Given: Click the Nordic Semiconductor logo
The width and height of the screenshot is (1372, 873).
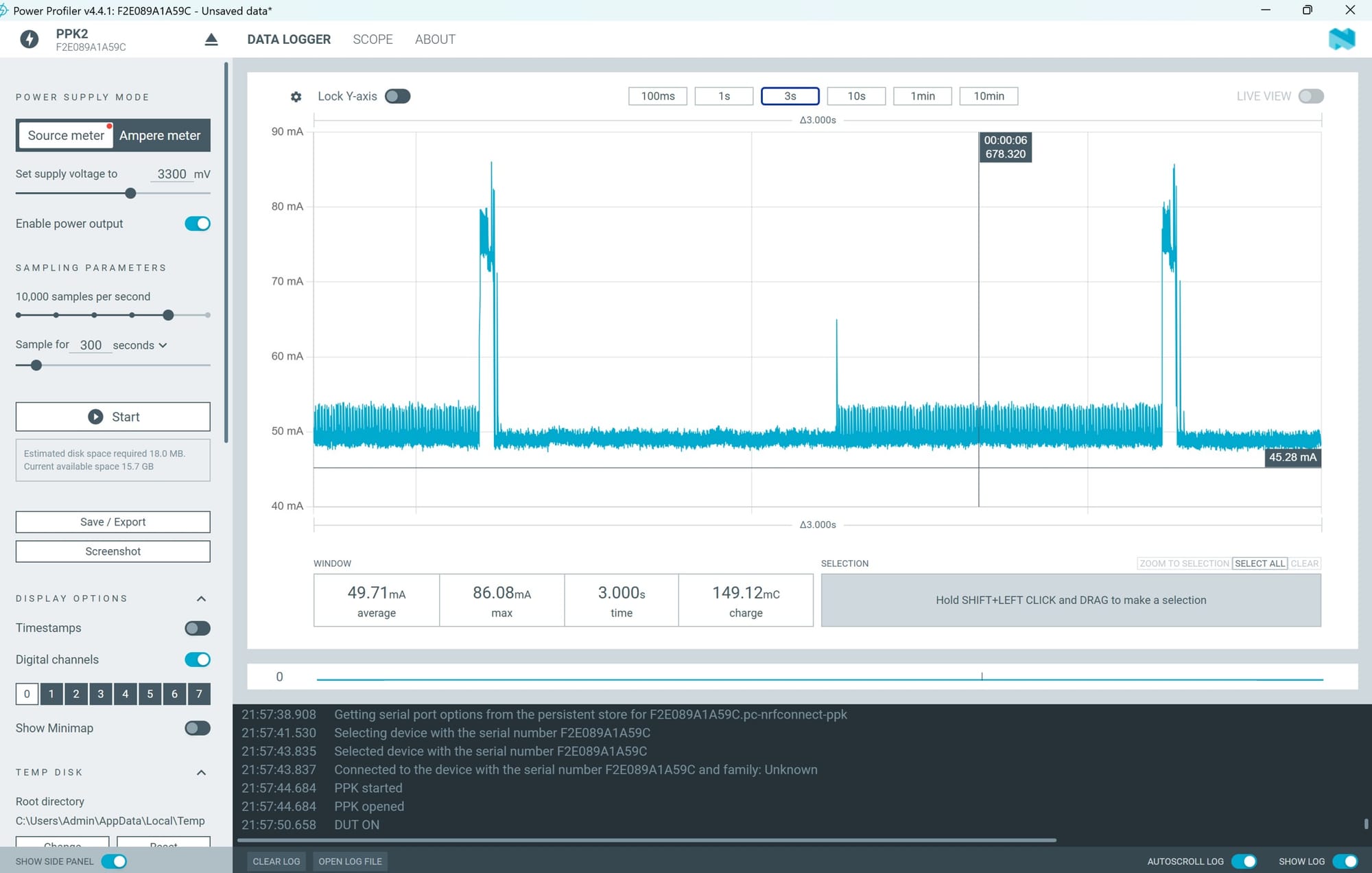Looking at the screenshot, I should pyautogui.click(x=1342, y=39).
